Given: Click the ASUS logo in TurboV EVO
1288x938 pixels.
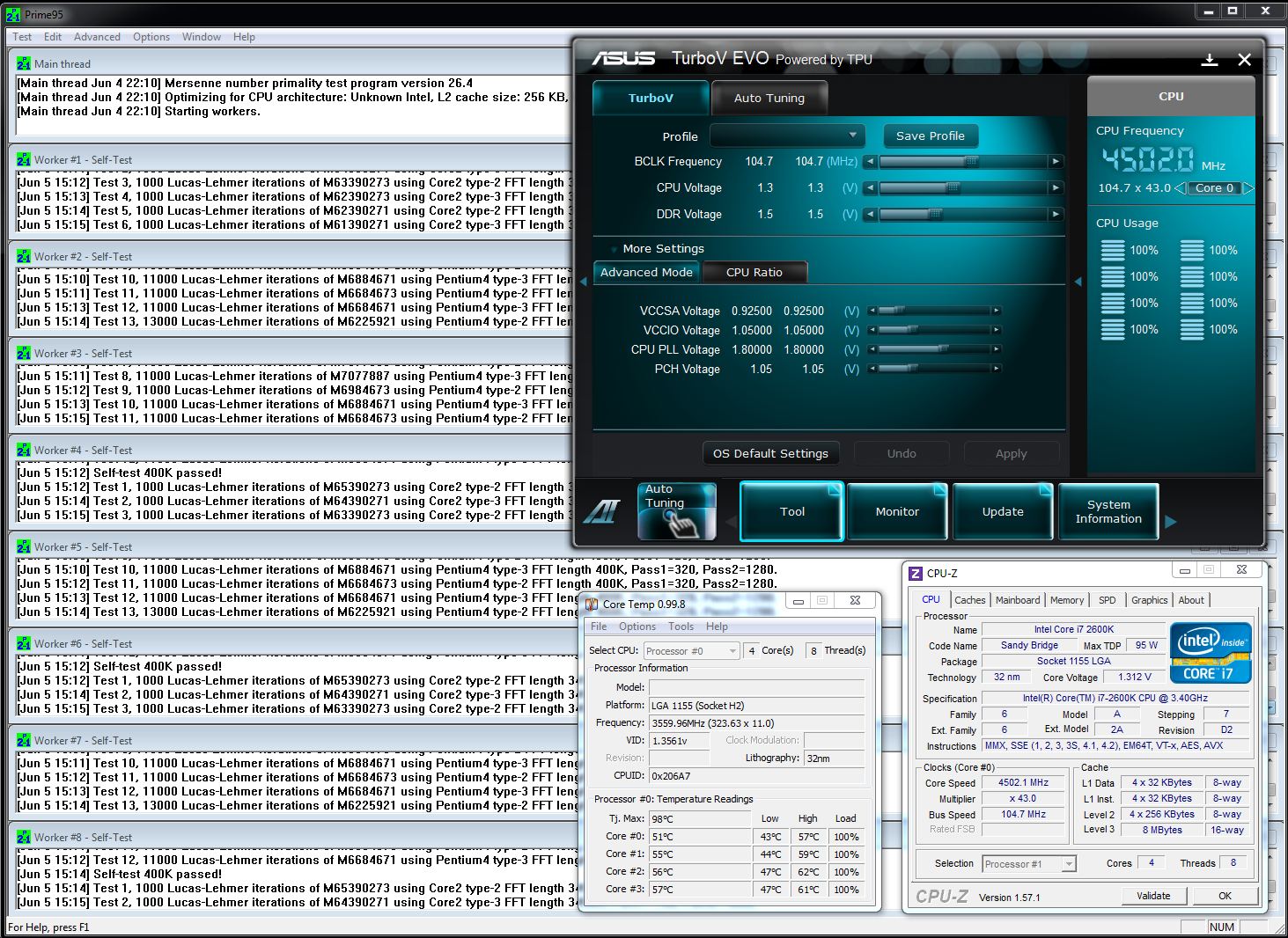Looking at the screenshot, I should 623,58.
